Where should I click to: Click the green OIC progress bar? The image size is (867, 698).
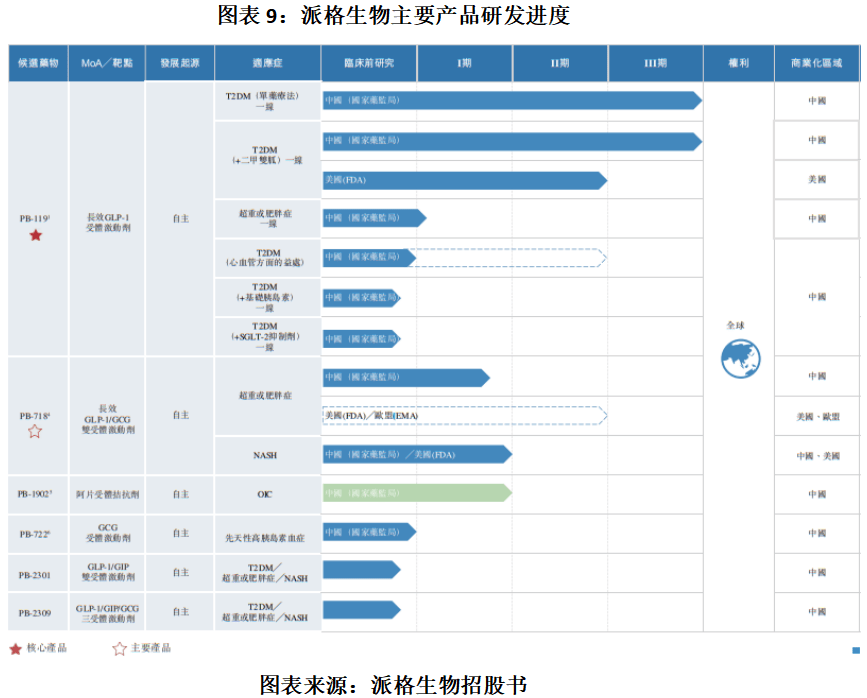[417, 493]
